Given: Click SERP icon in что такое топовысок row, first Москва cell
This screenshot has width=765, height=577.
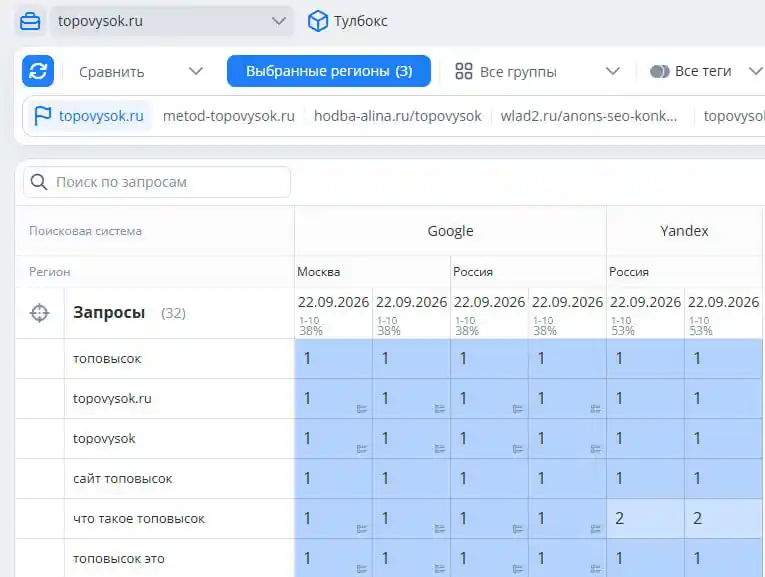Looking at the screenshot, I should coord(362,529).
